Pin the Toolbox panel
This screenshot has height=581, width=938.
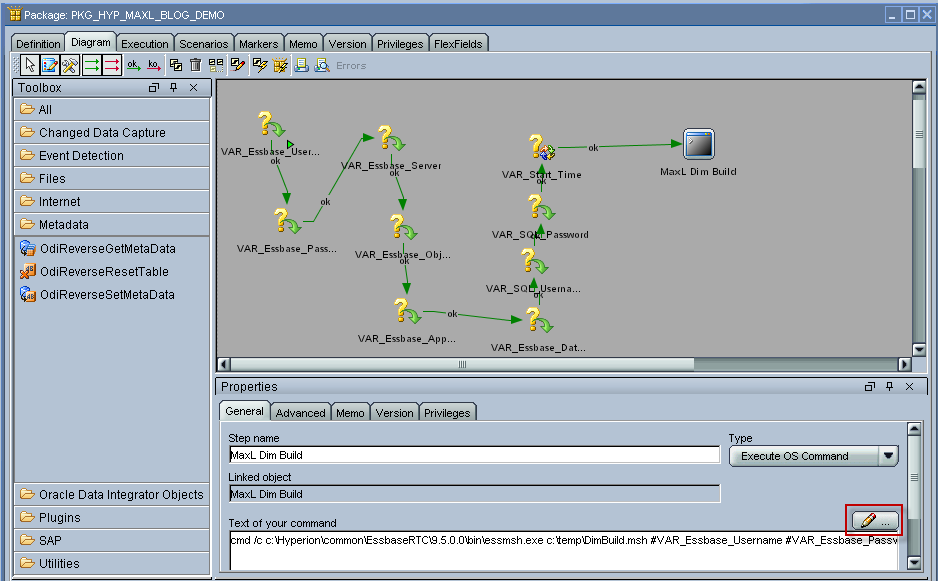173,87
